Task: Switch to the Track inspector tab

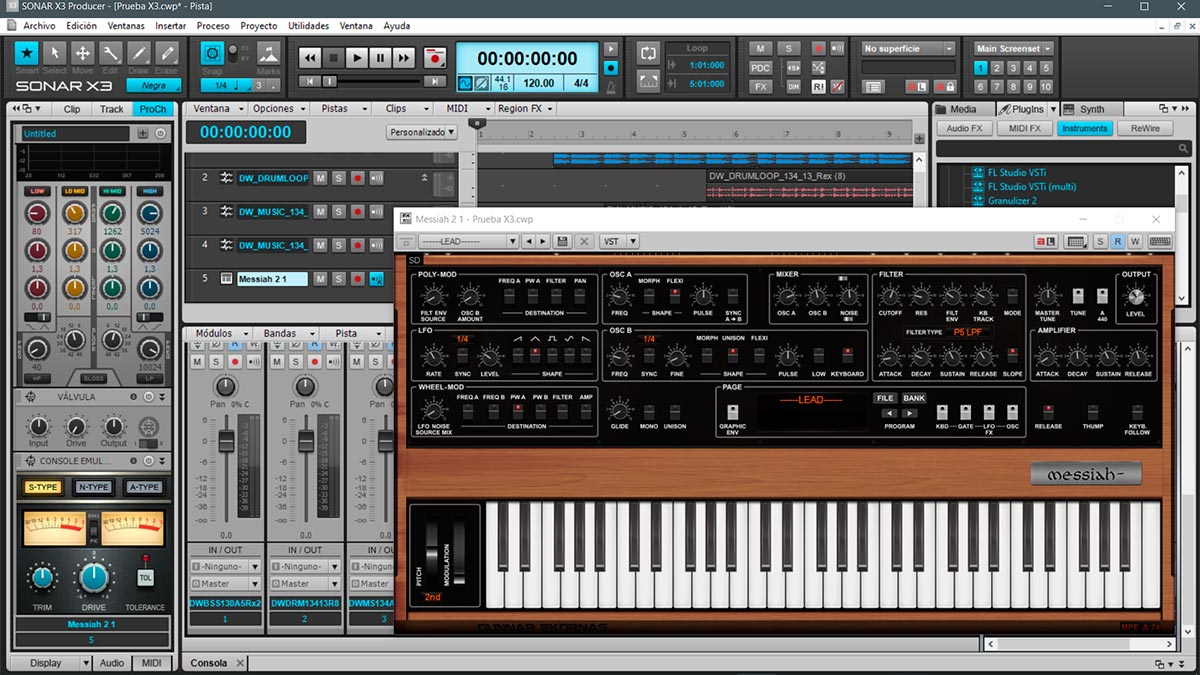Action: tap(112, 109)
